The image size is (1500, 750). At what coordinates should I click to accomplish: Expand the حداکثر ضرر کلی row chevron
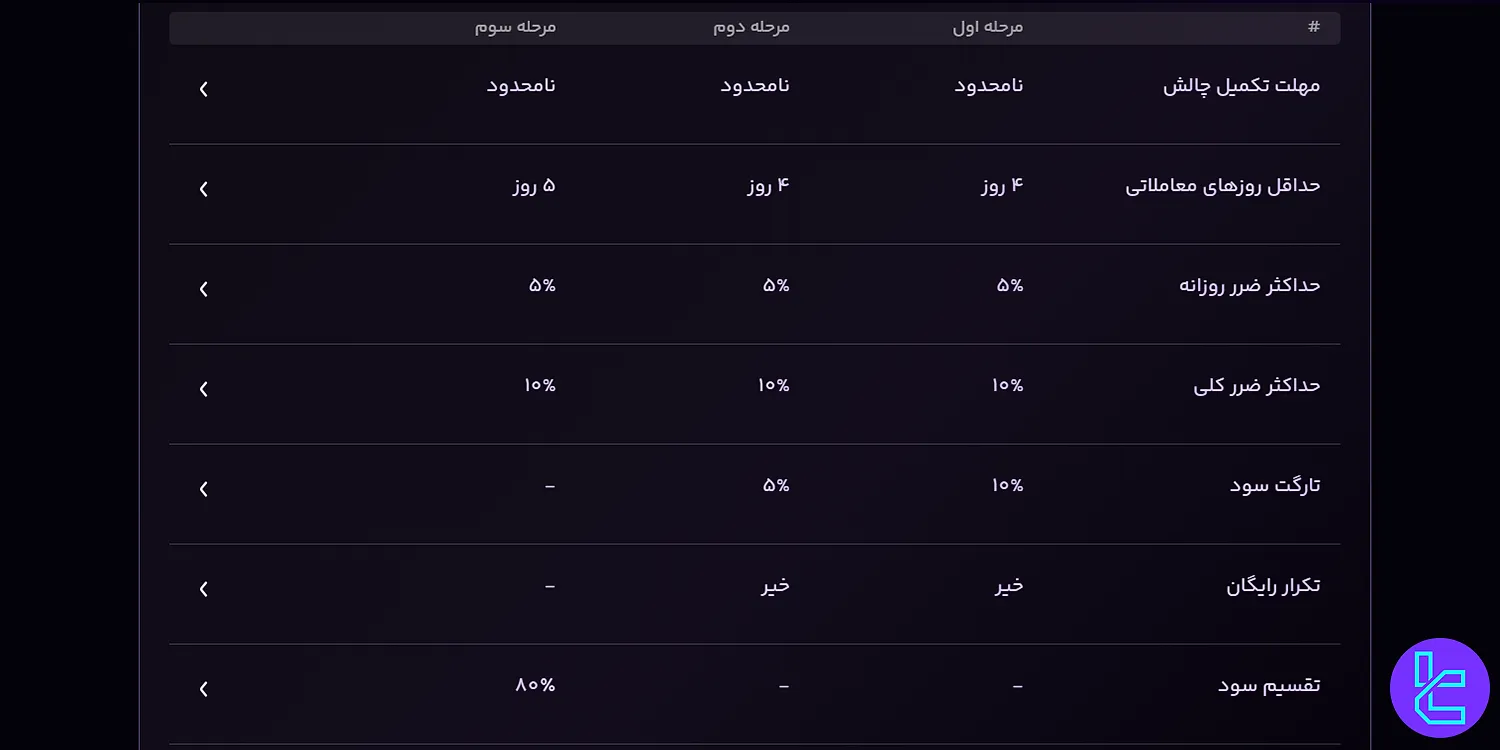coord(203,388)
